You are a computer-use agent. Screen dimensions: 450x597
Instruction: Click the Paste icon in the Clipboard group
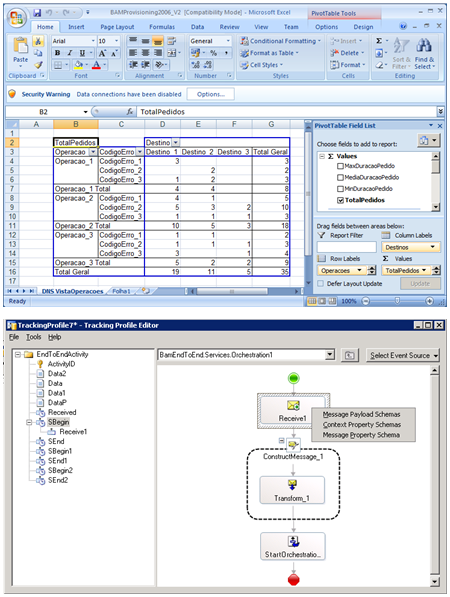point(21,45)
